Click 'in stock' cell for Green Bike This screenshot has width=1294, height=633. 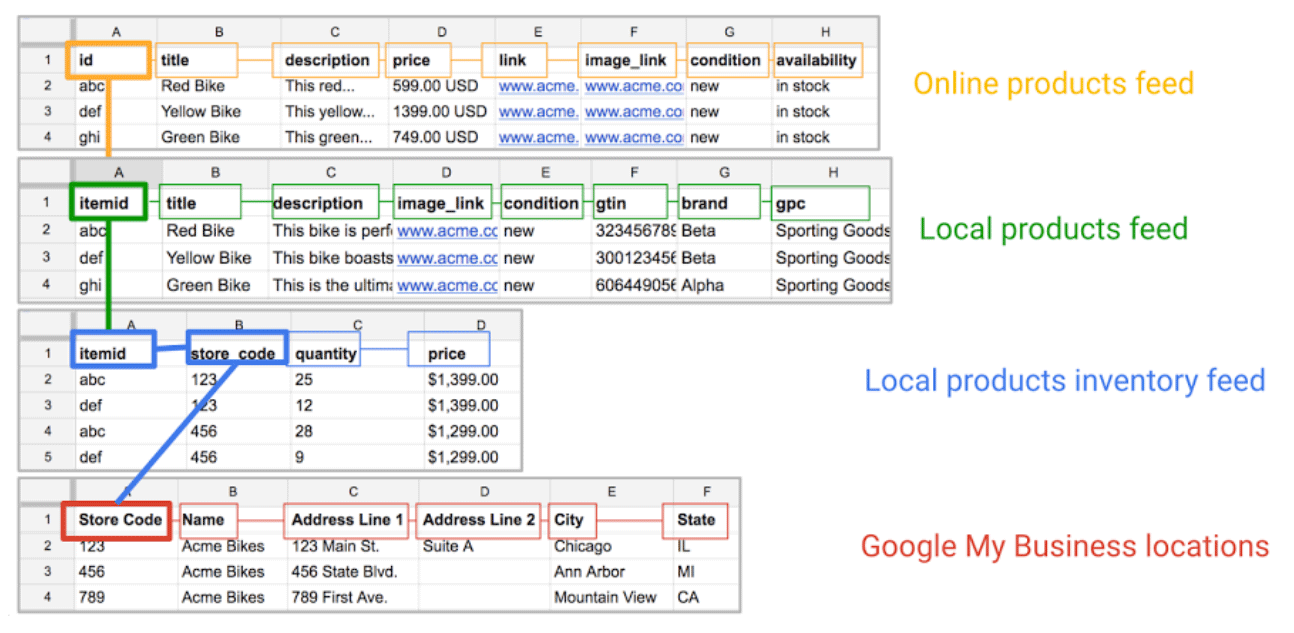tap(803, 137)
